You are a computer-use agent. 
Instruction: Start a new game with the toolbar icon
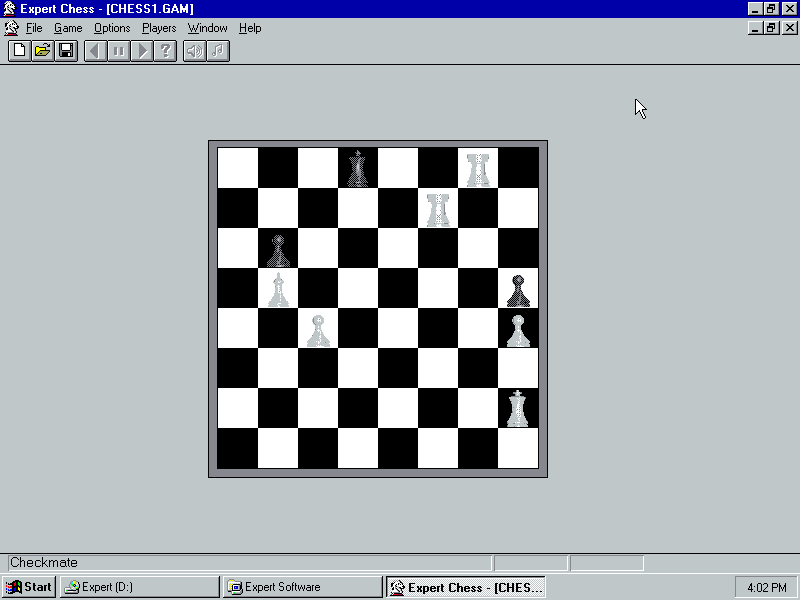[19, 51]
